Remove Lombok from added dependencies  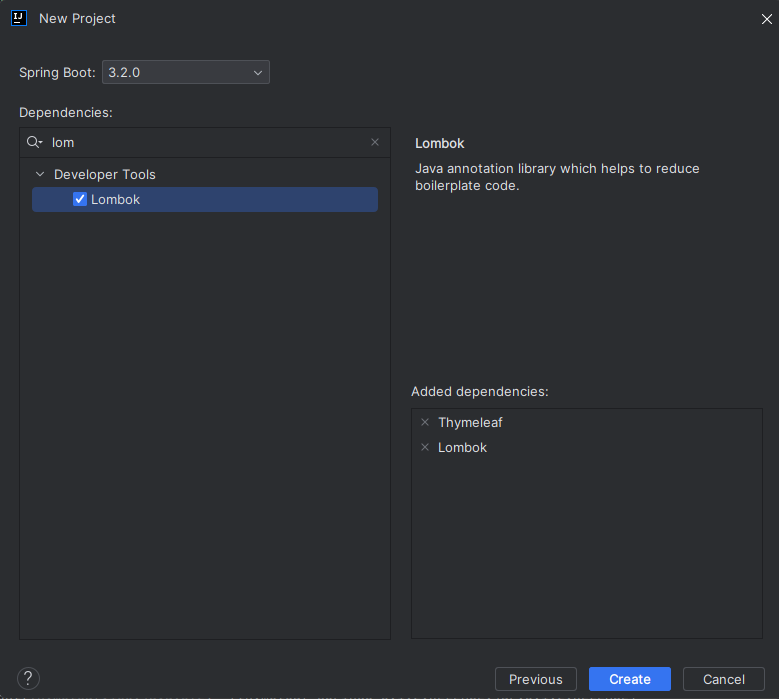tap(425, 447)
